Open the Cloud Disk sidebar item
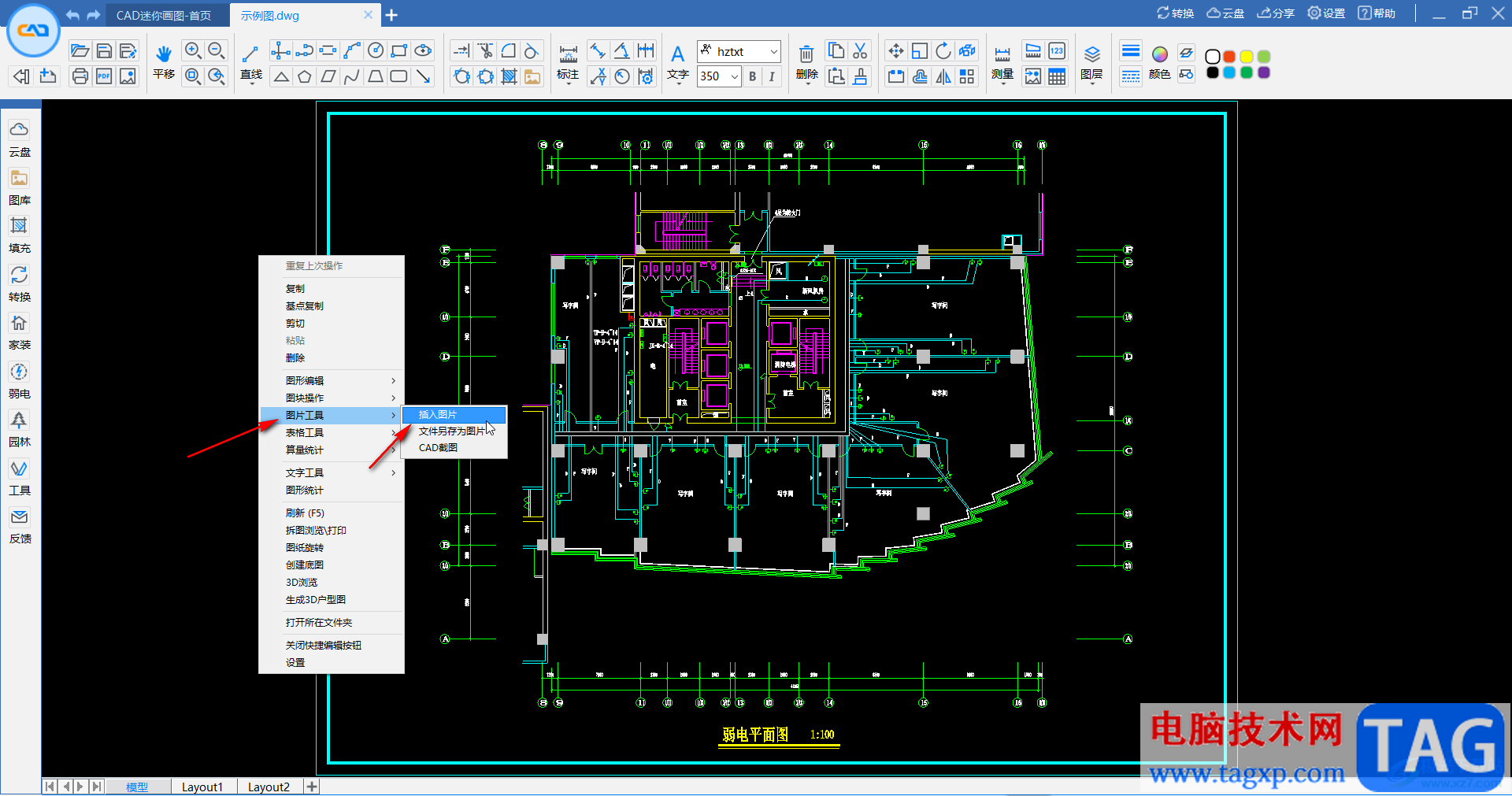The image size is (1512, 796). click(20, 139)
